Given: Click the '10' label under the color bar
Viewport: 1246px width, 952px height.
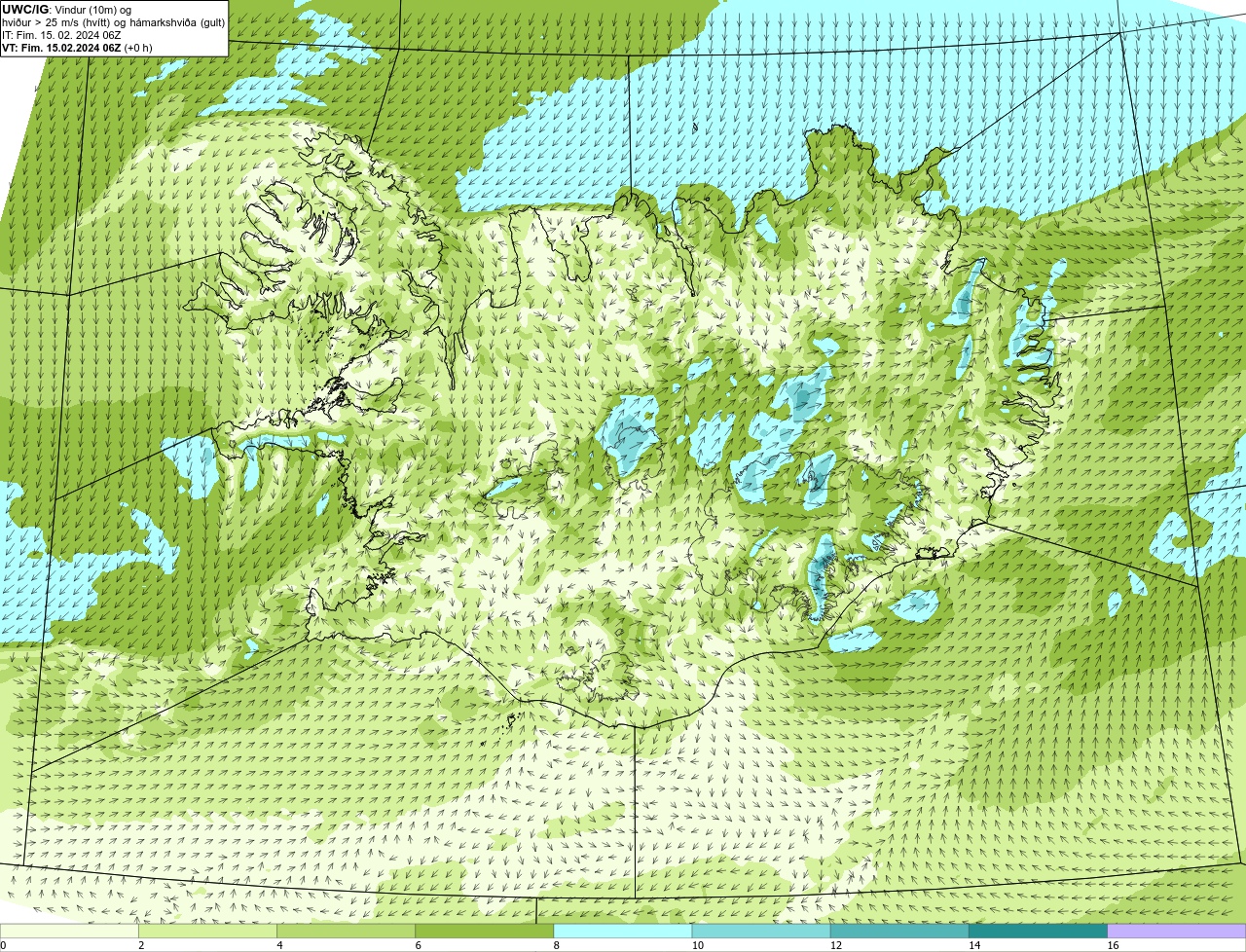Looking at the screenshot, I should pos(697,945).
